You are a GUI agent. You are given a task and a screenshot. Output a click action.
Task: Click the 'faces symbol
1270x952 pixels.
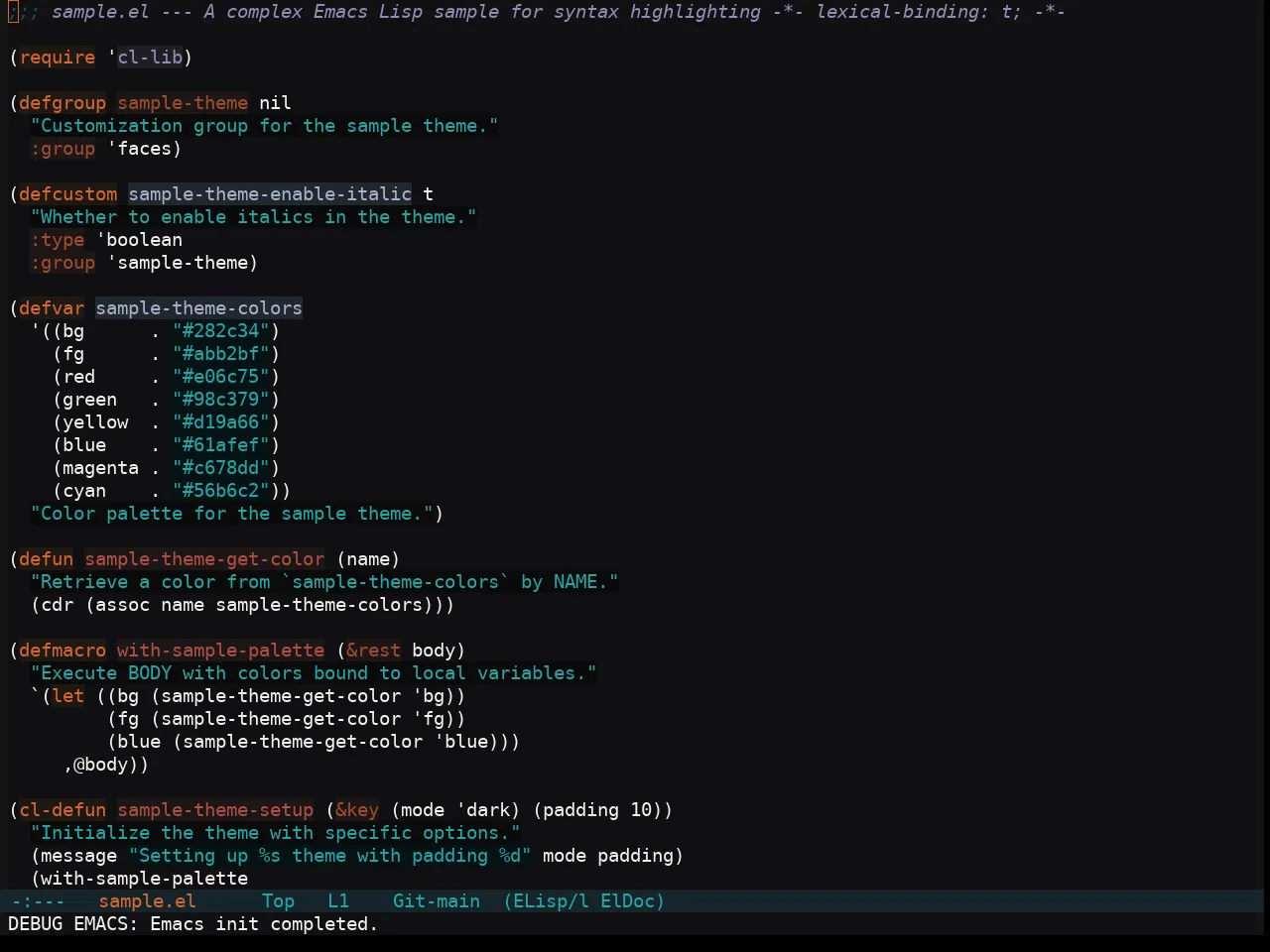click(x=139, y=149)
